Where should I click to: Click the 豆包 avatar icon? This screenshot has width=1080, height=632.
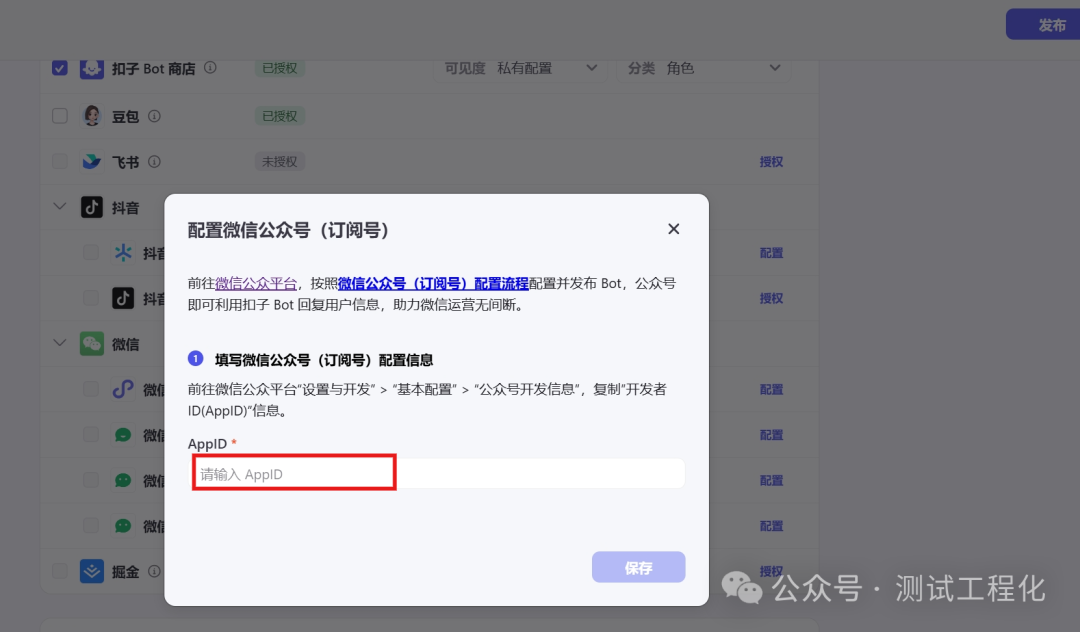click(x=92, y=116)
